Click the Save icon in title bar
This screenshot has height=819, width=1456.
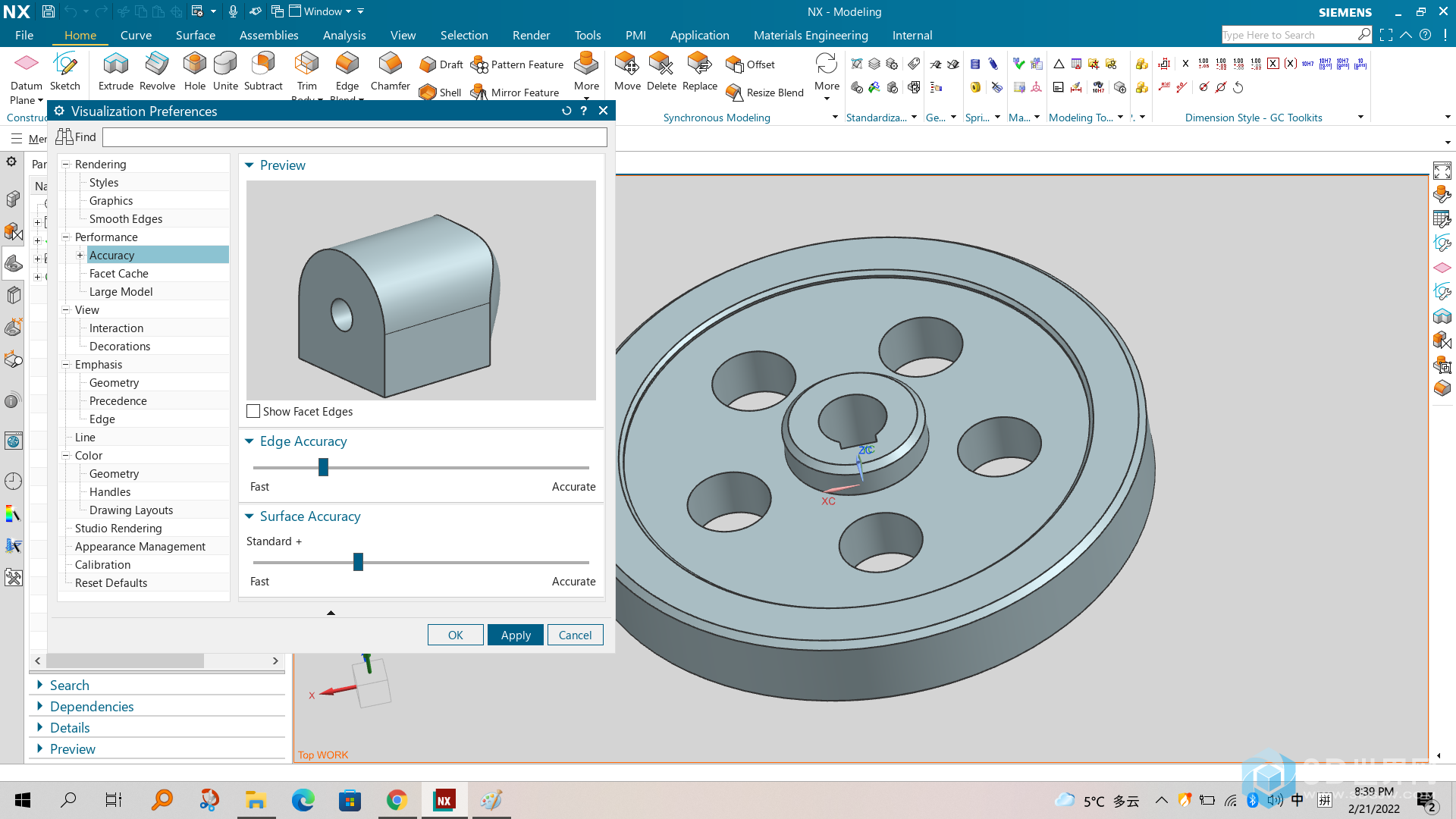click(x=48, y=11)
